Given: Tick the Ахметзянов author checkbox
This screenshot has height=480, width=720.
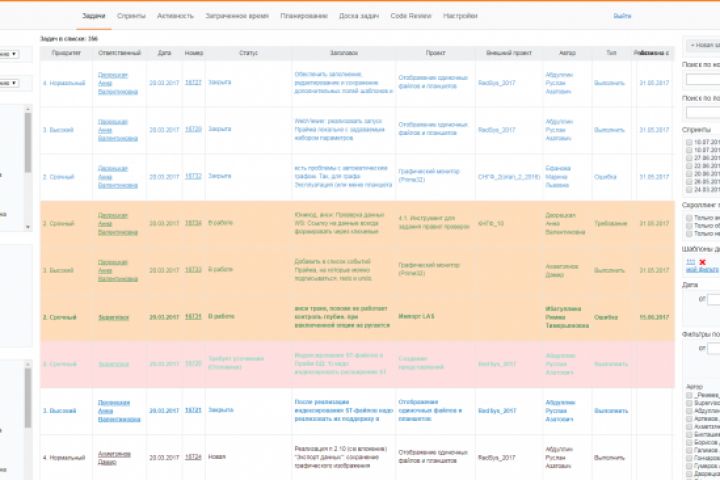Looking at the screenshot, I should coord(689,427).
